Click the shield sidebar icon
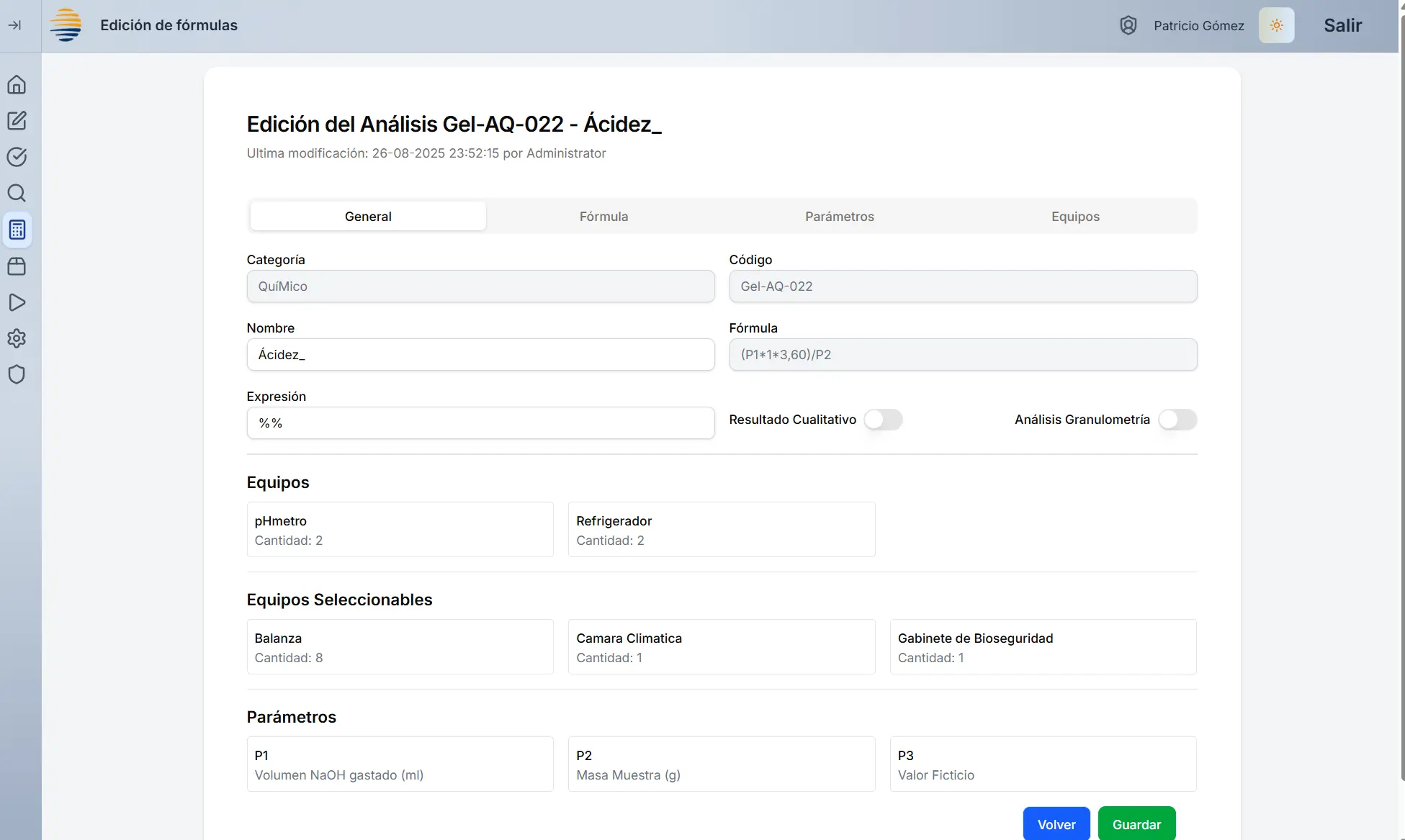The height and width of the screenshot is (840, 1405). tap(17, 374)
